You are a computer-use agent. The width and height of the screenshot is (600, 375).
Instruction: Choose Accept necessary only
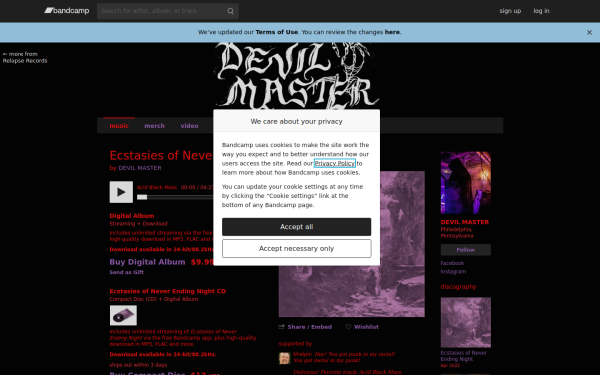coord(297,249)
